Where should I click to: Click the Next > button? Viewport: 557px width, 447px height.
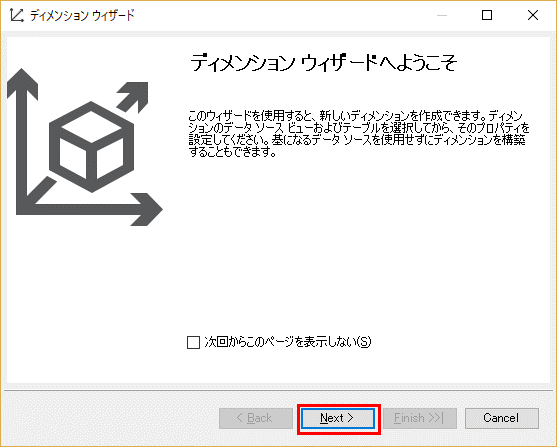(338, 418)
